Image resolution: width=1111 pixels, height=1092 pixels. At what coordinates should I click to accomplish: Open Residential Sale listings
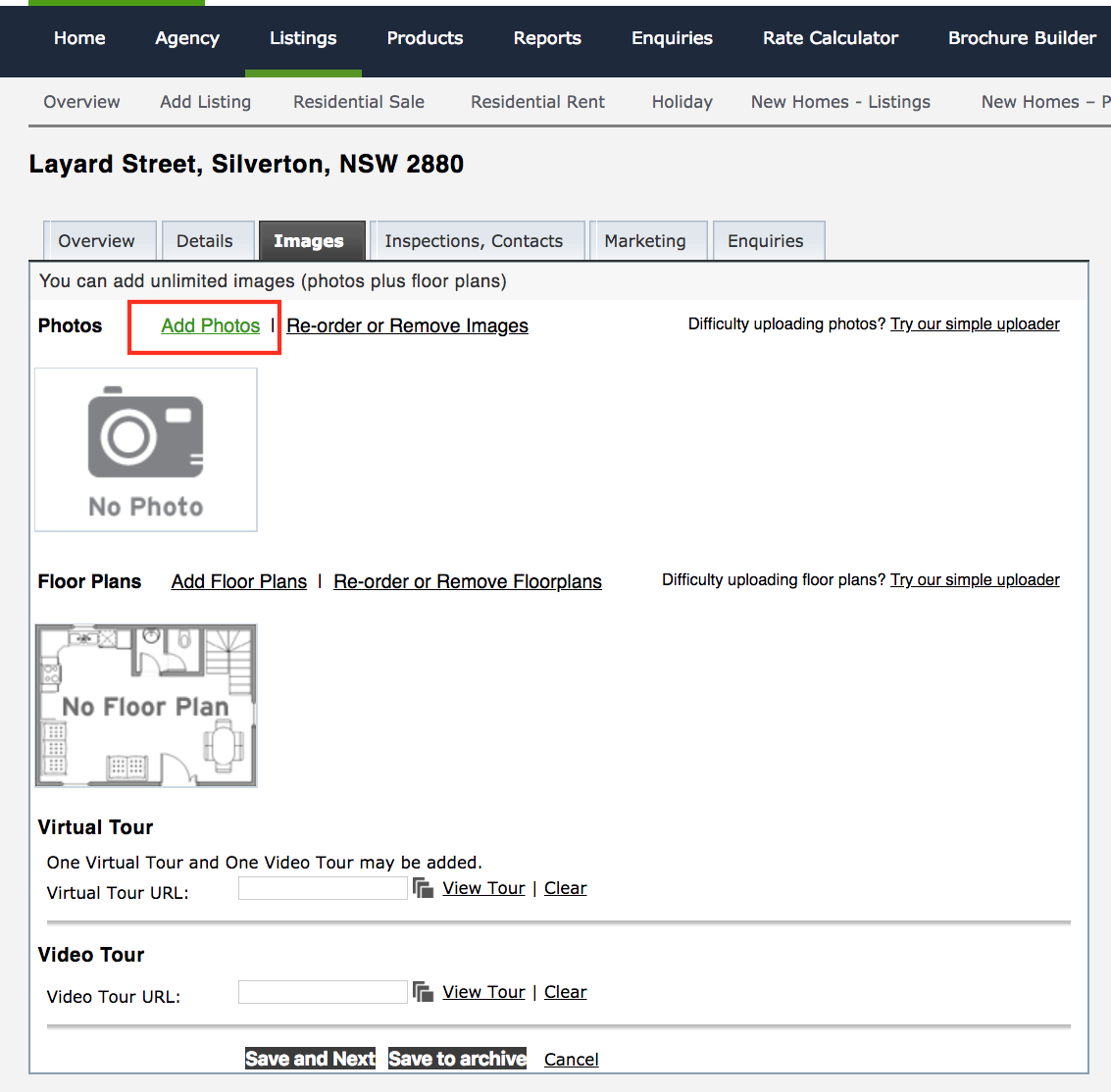359,102
